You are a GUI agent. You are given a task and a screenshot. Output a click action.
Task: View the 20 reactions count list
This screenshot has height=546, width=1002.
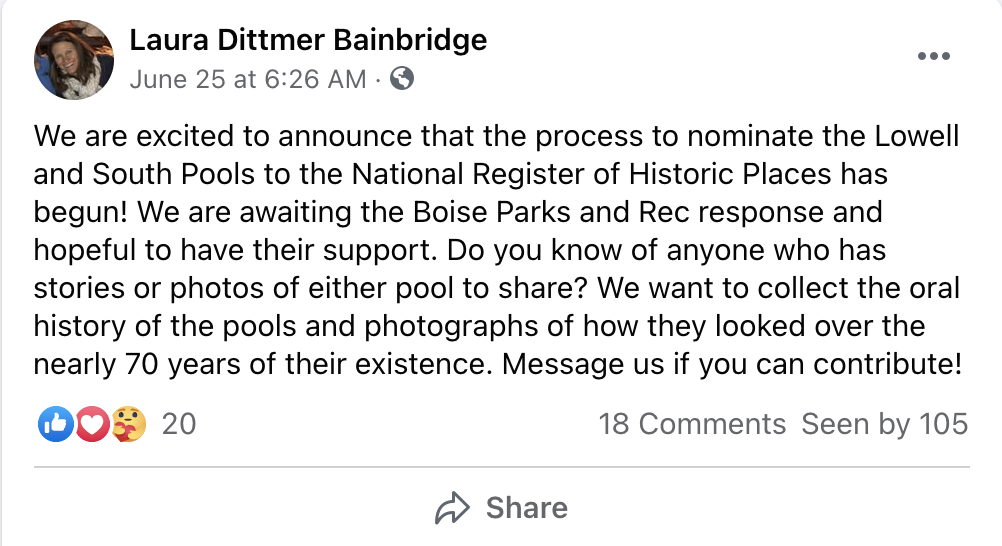tap(179, 424)
